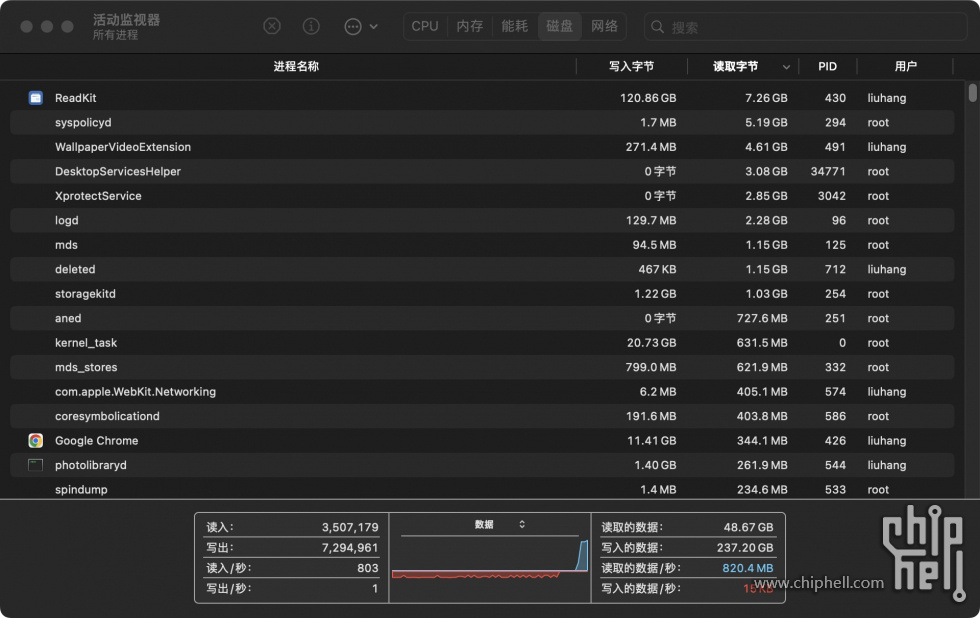Screen dimensions: 980x618
Task: Click the 写出 7,294,961 statistic
Action: click(292, 547)
